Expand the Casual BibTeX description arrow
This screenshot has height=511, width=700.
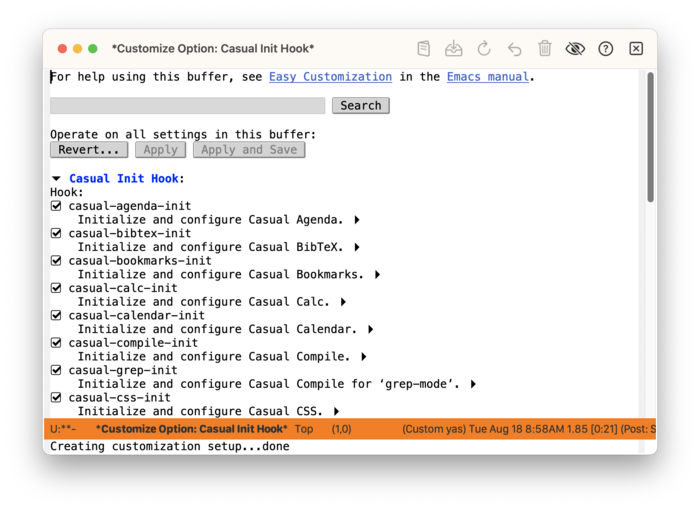click(x=357, y=247)
